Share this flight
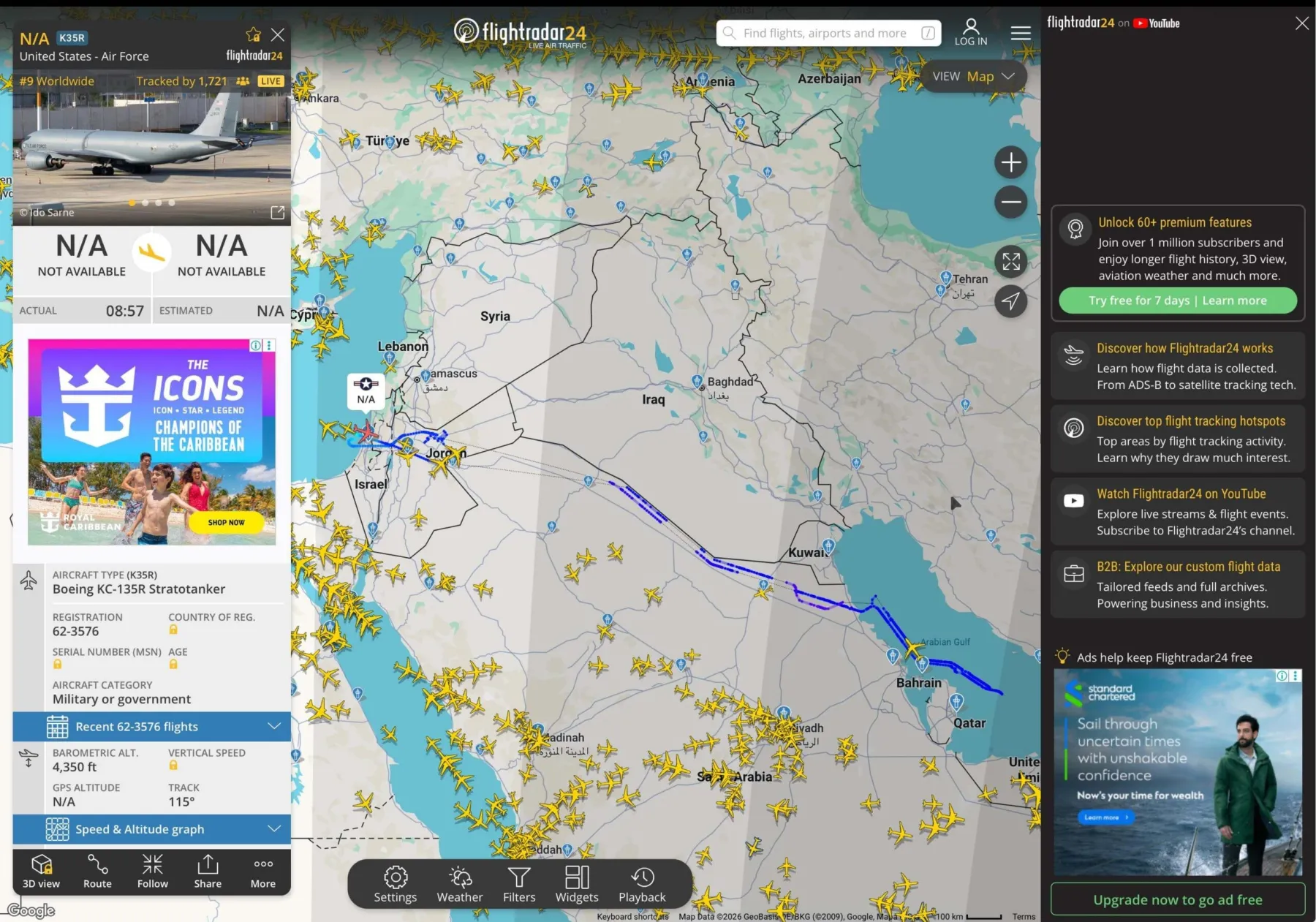The width and height of the screenshot is (1316, 922). pyautogui.click(x=208, y=872)
